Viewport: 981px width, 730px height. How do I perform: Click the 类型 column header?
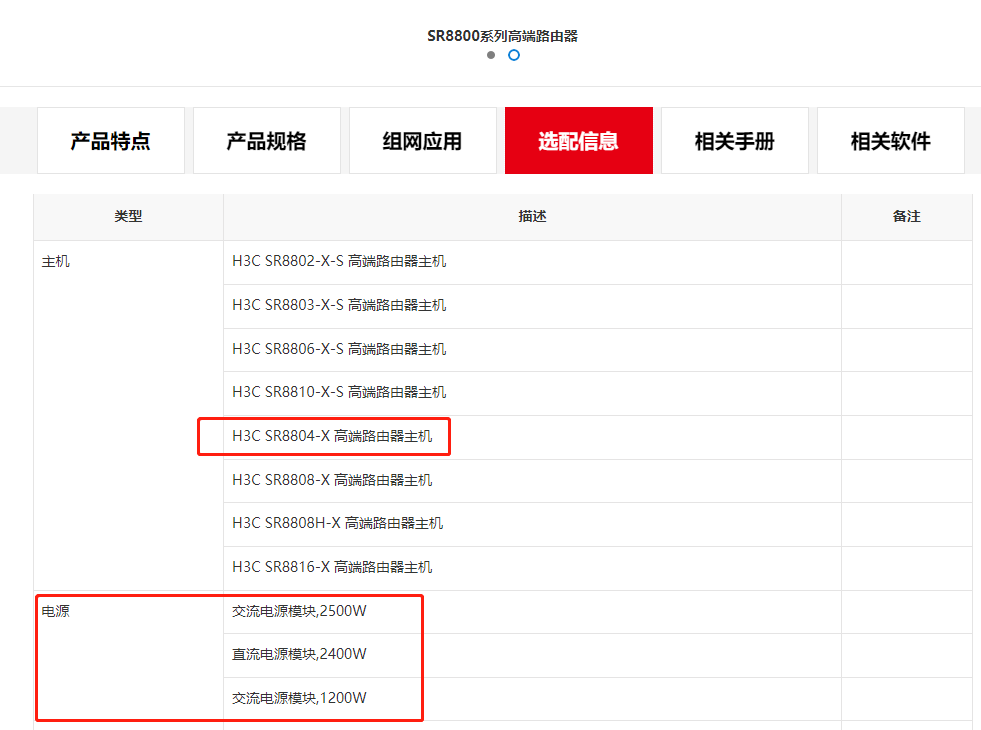(128, 216)
